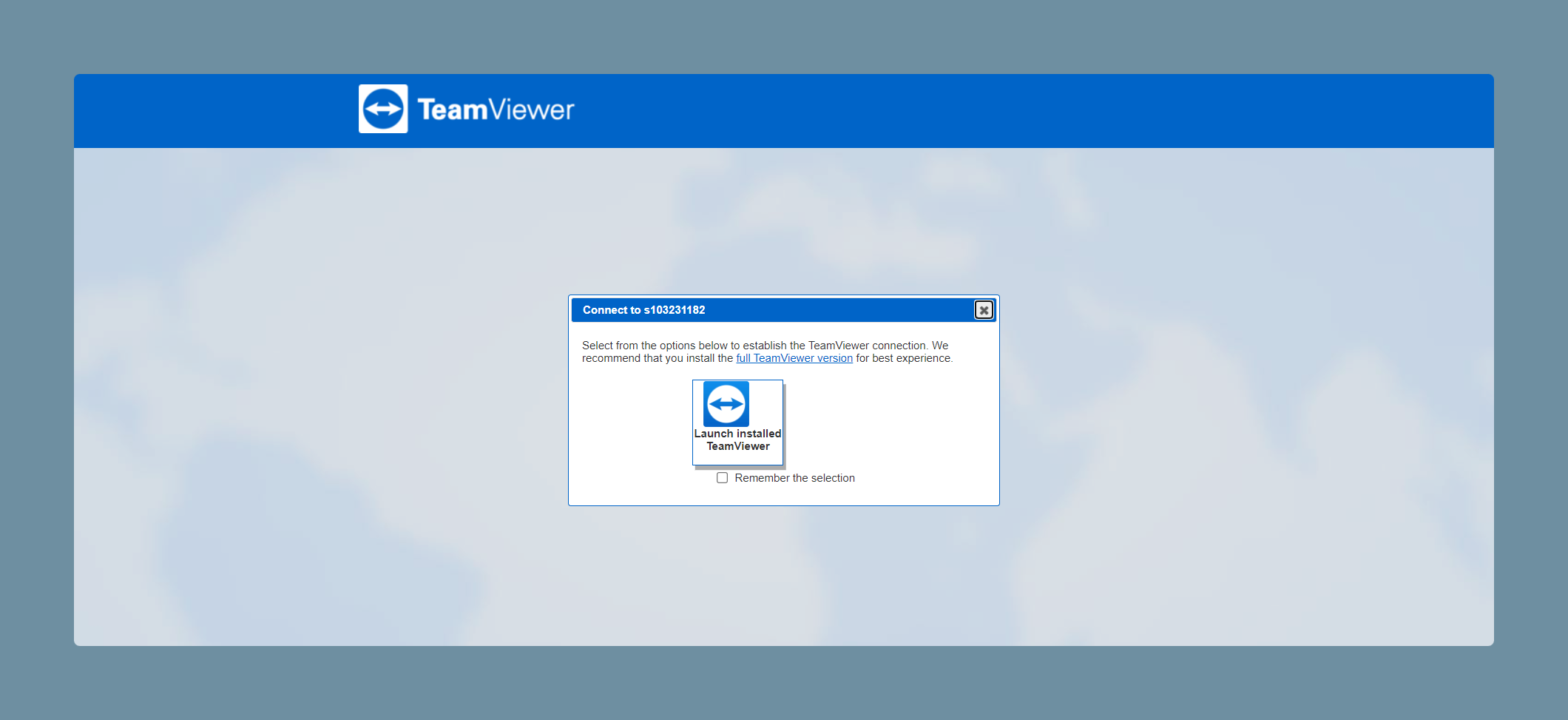Click the 'Connect to s103231182' dialog title

[x=643, y=310]
